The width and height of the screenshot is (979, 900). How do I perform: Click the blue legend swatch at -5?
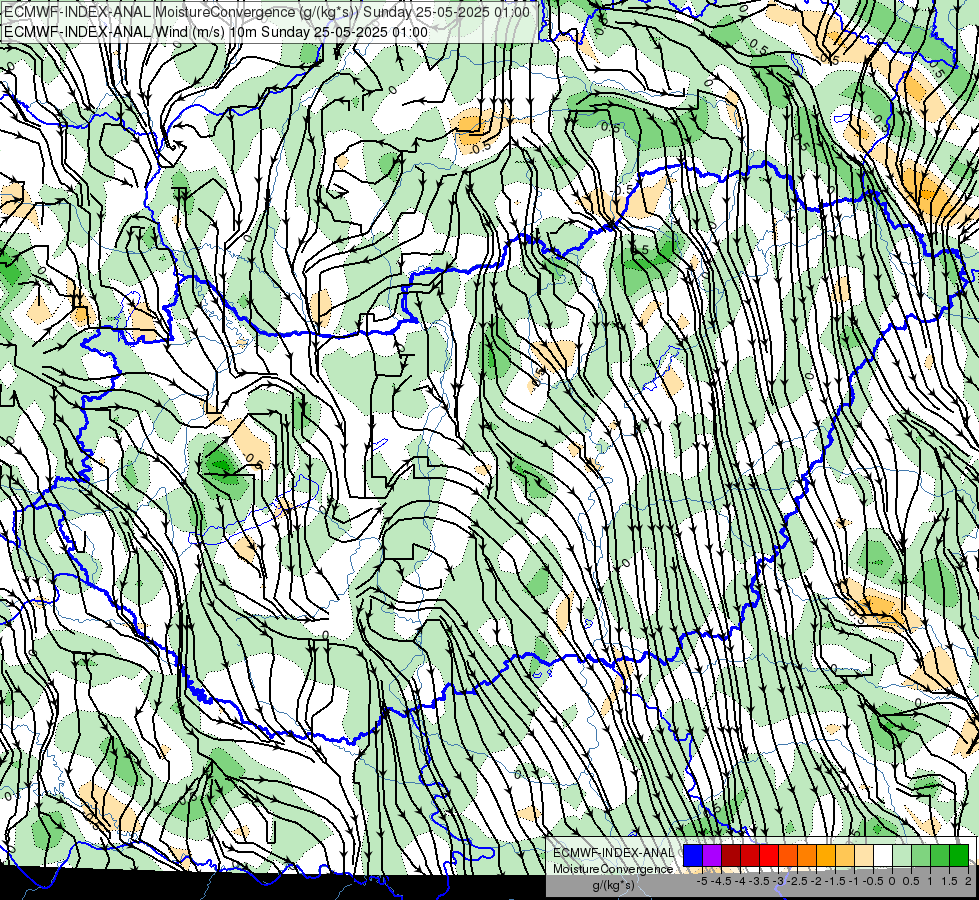693,855
